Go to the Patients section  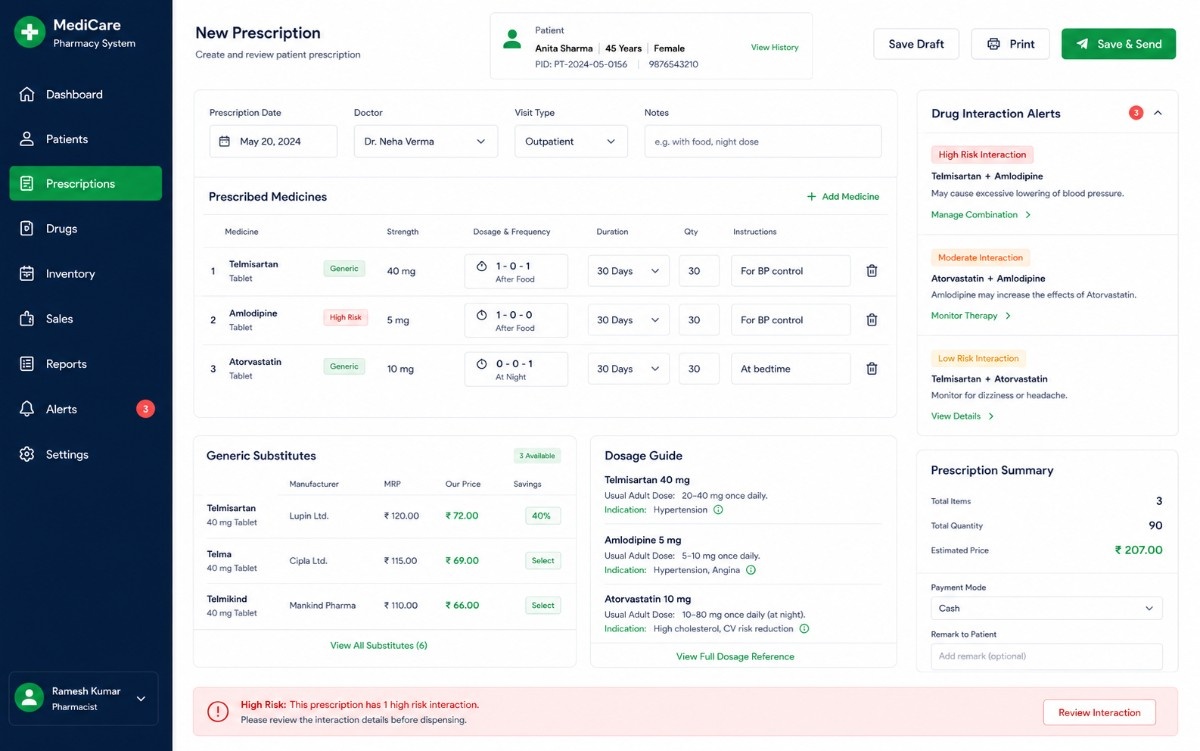pos(86,139)
